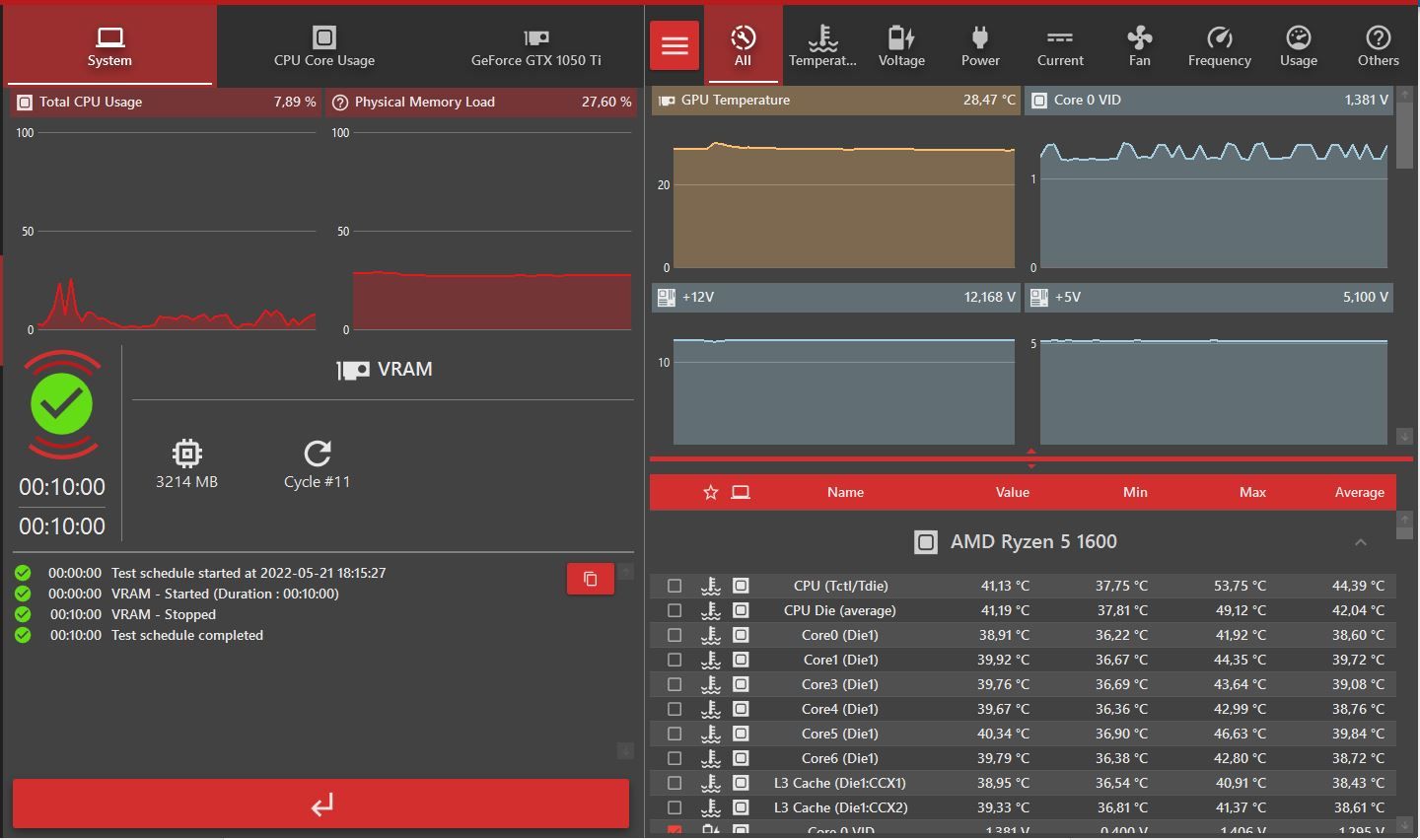This screenshot has height=840, width=1420.
Task: Click the chip icon in the Core0 (Die1) row
Action: [741, 635]
